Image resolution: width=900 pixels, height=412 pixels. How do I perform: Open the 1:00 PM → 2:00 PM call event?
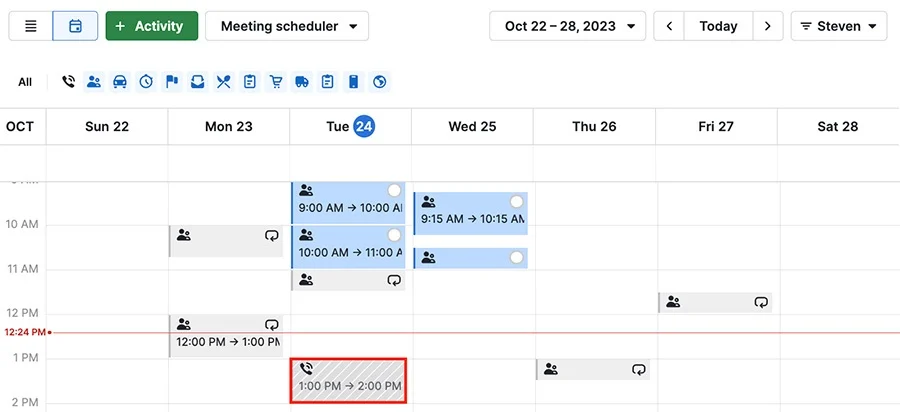click(x=348, y=381)
